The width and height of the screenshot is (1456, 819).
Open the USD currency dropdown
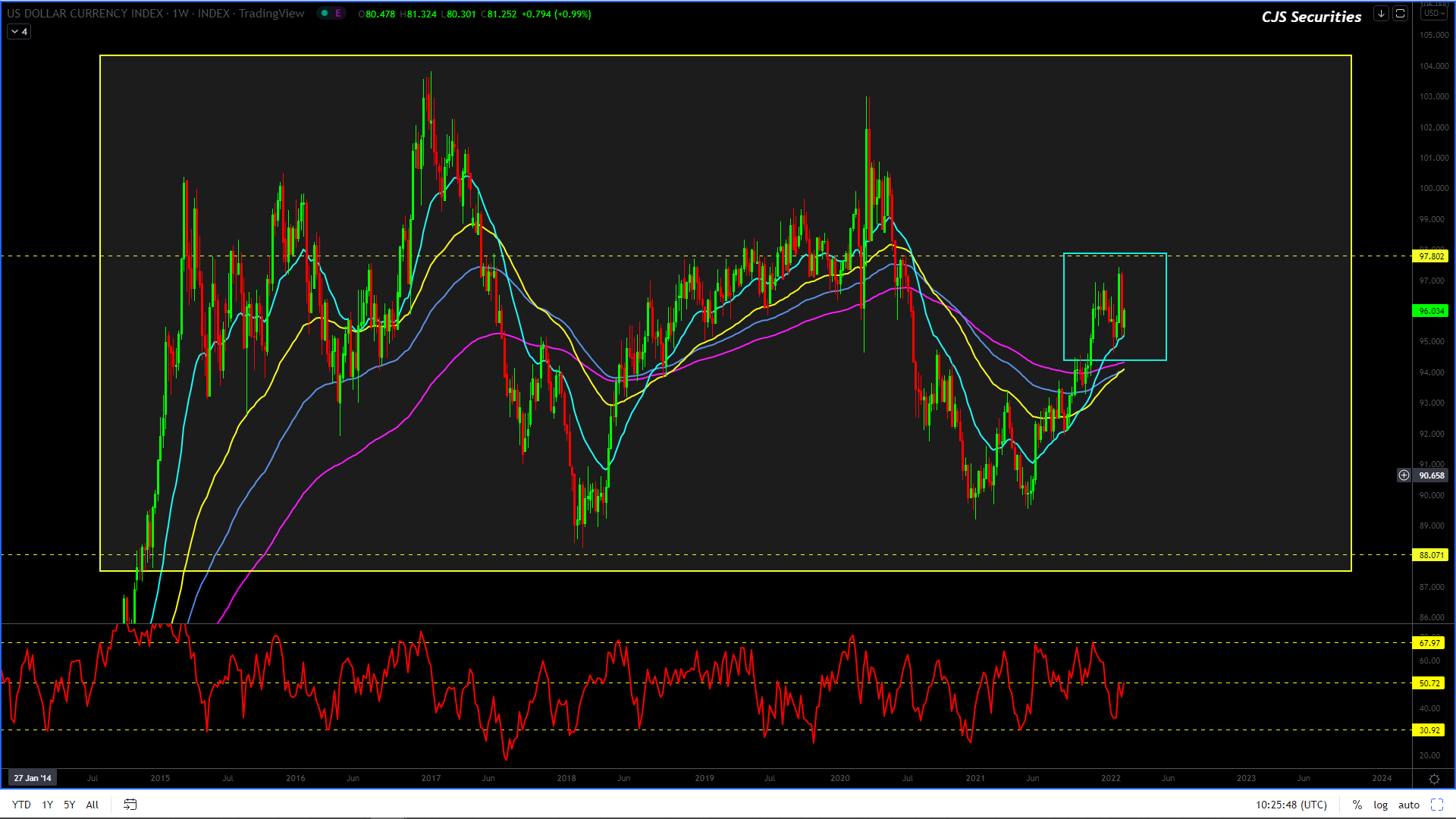[x=1433, y=14]
